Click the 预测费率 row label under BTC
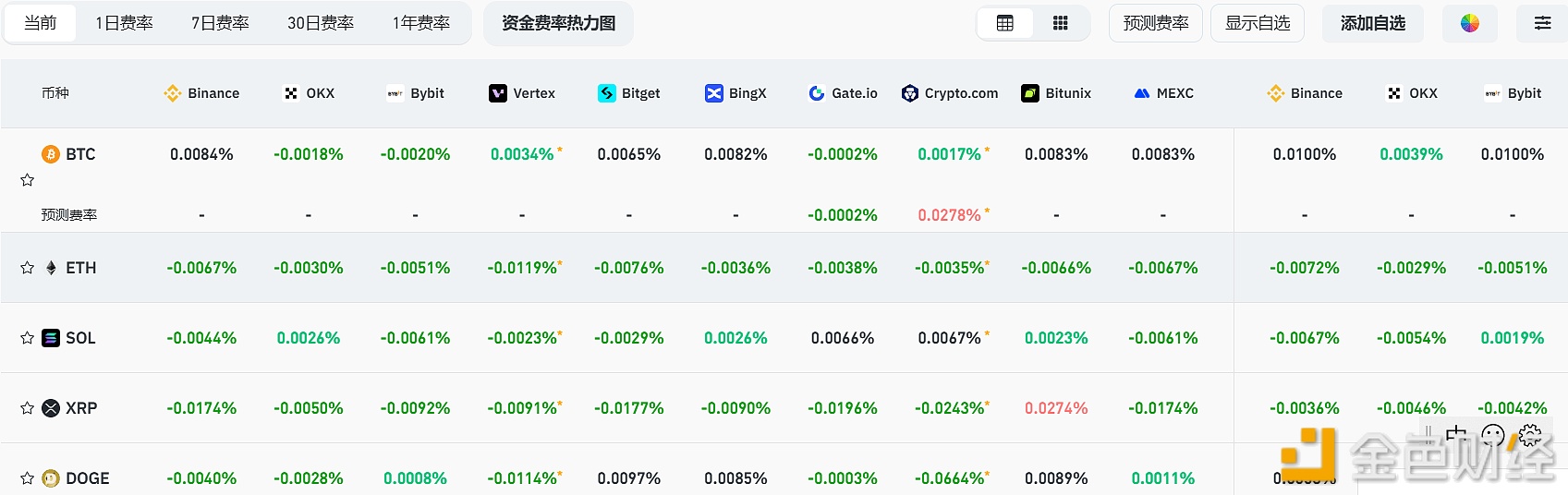Viewport: 1568px width, 495px height. [69, 215]
